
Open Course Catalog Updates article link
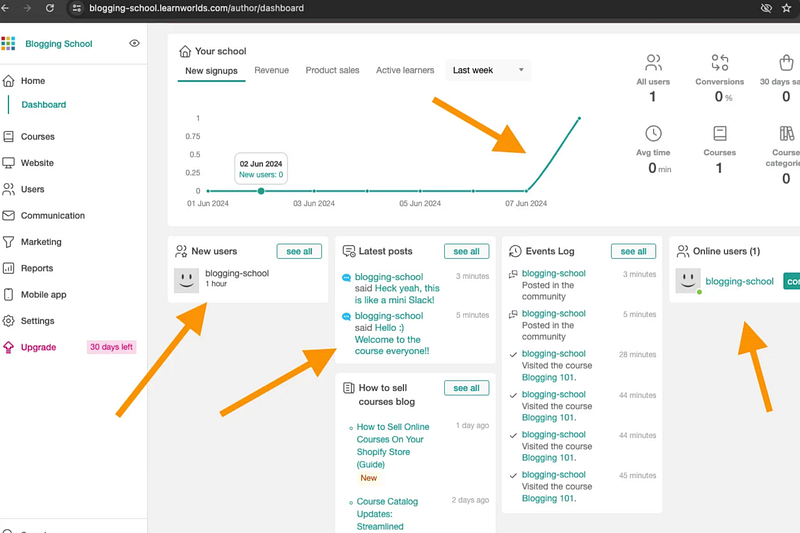387,514
